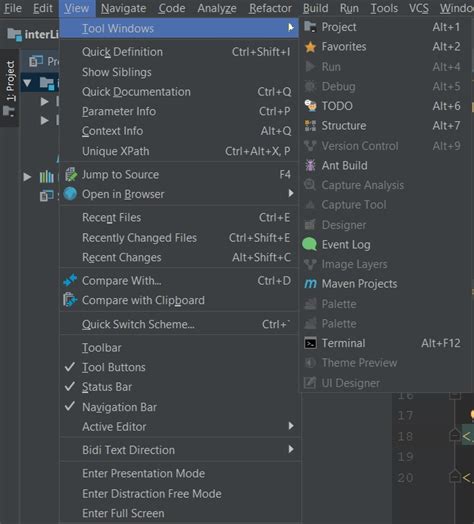The image size is (474, 524).
Task: Toggle the Tool Buttons checkmark option
Action: tap(181, 367)
